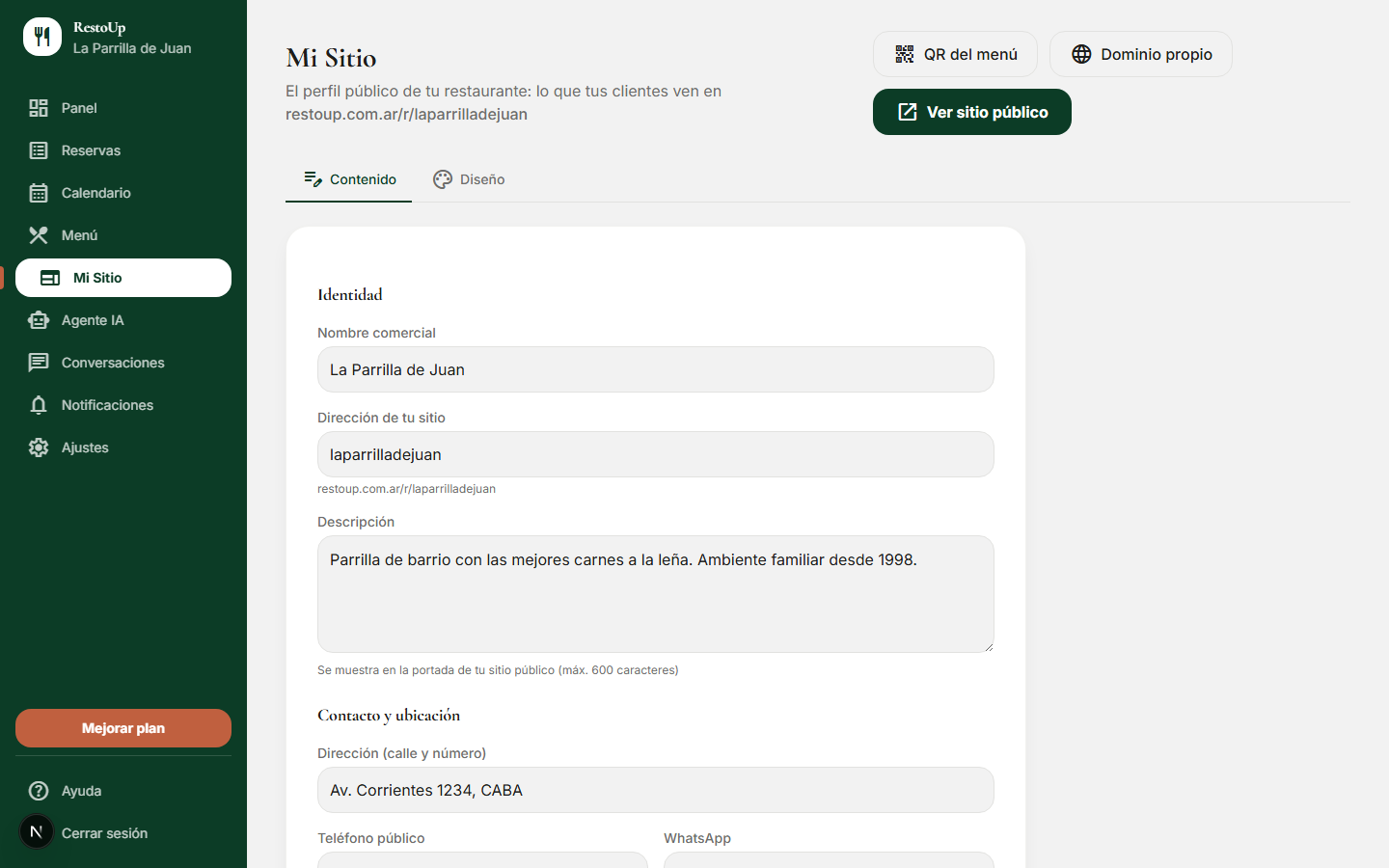Click the RestoUp fork-and-knife logo
The height and width of the screenshot is (868, 1389).
click(42, 37)
